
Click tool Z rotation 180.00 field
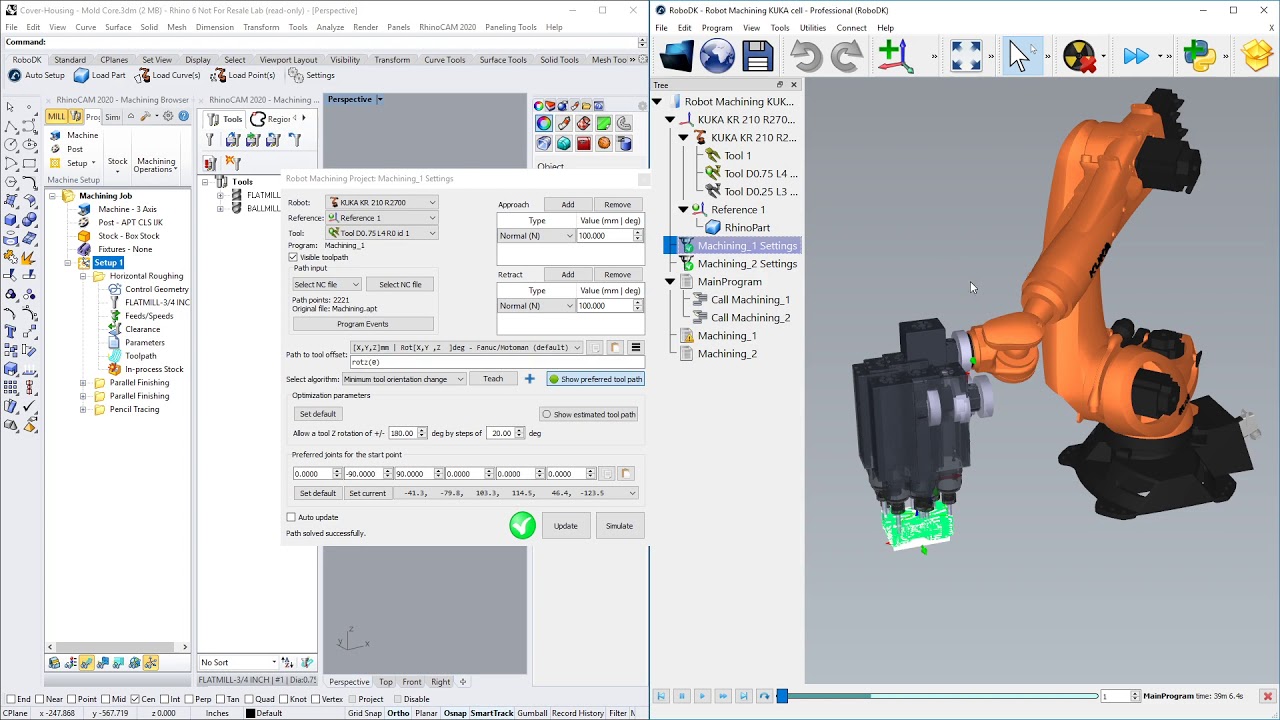click(x=407, y=433)
